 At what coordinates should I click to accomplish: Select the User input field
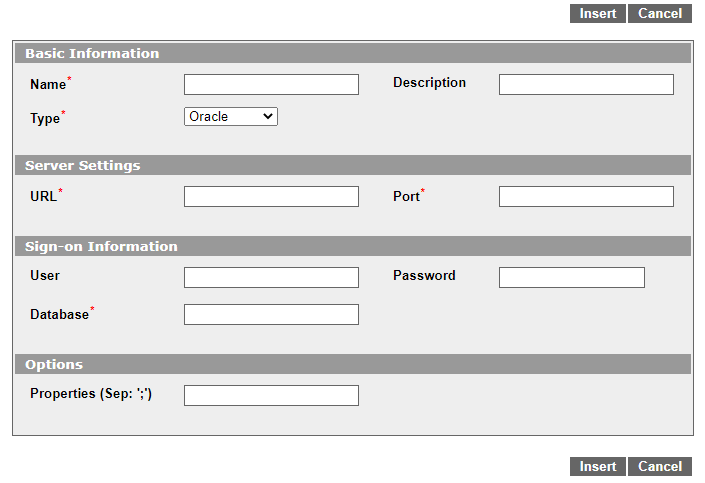pyautogui.click(x=271, y=277)
